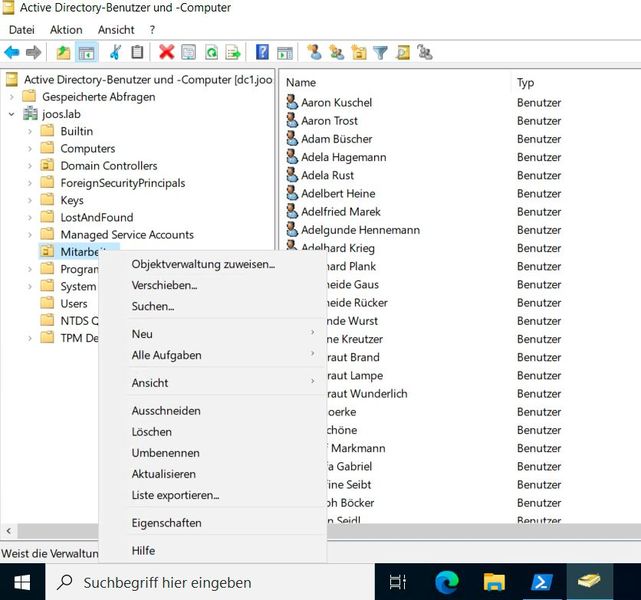641x600 pixels.
Task: Click the blue help question mark icon
Action: tap(262, 53)
